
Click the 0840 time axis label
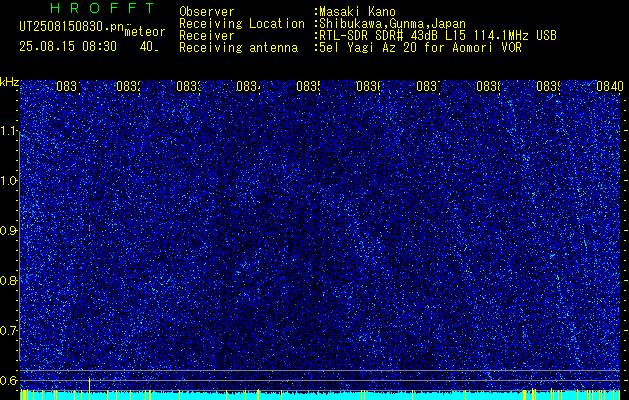(x=609, y=86)
